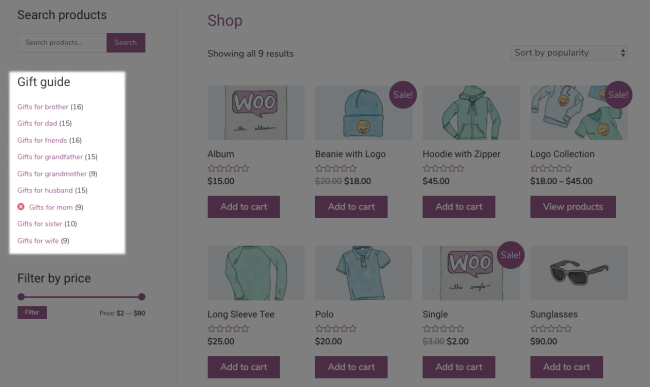Focus the Search products input field

point(62,43)
